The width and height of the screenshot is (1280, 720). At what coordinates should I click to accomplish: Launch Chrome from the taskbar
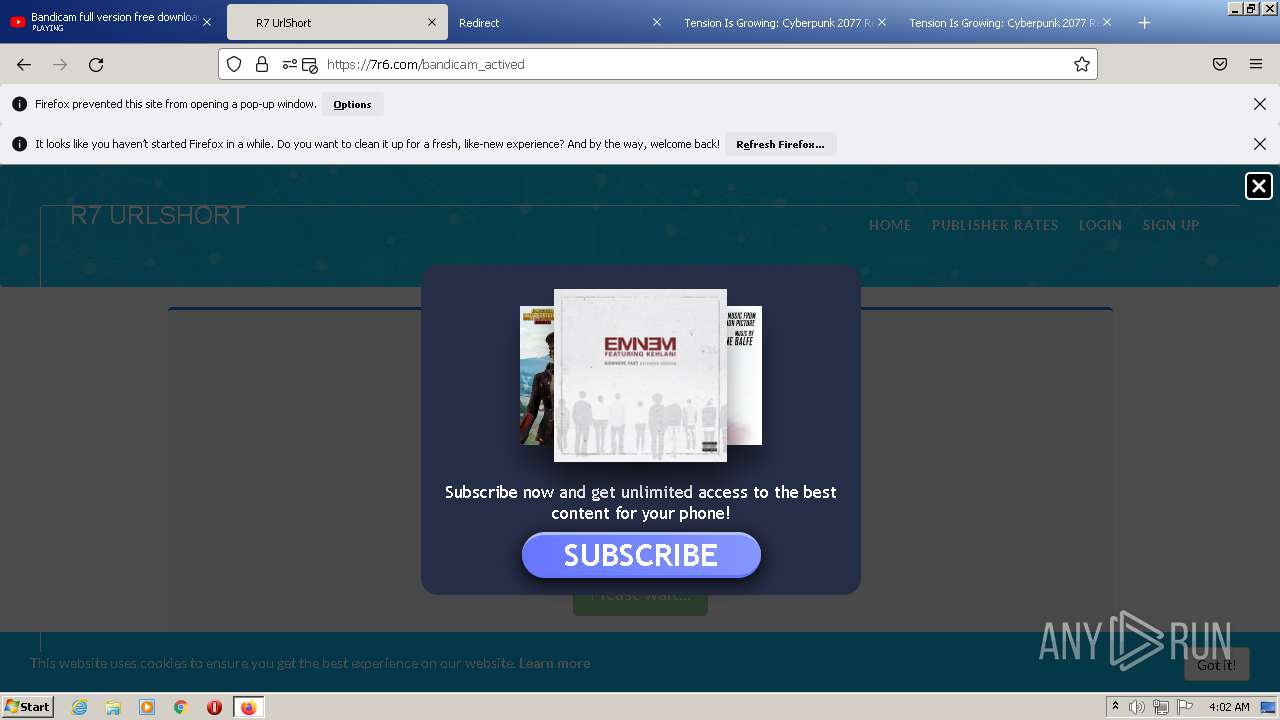(x=181, y=707)
